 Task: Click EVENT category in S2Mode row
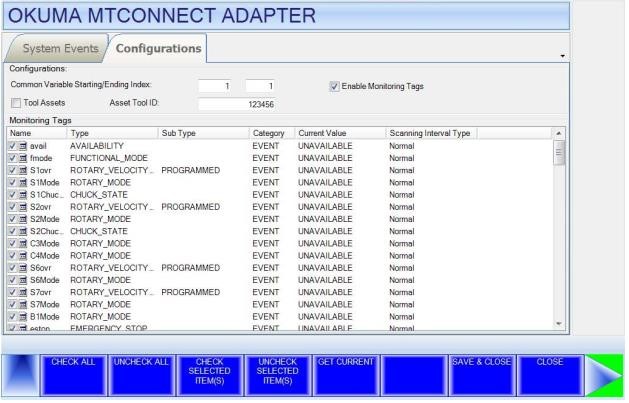coord(266,219)
